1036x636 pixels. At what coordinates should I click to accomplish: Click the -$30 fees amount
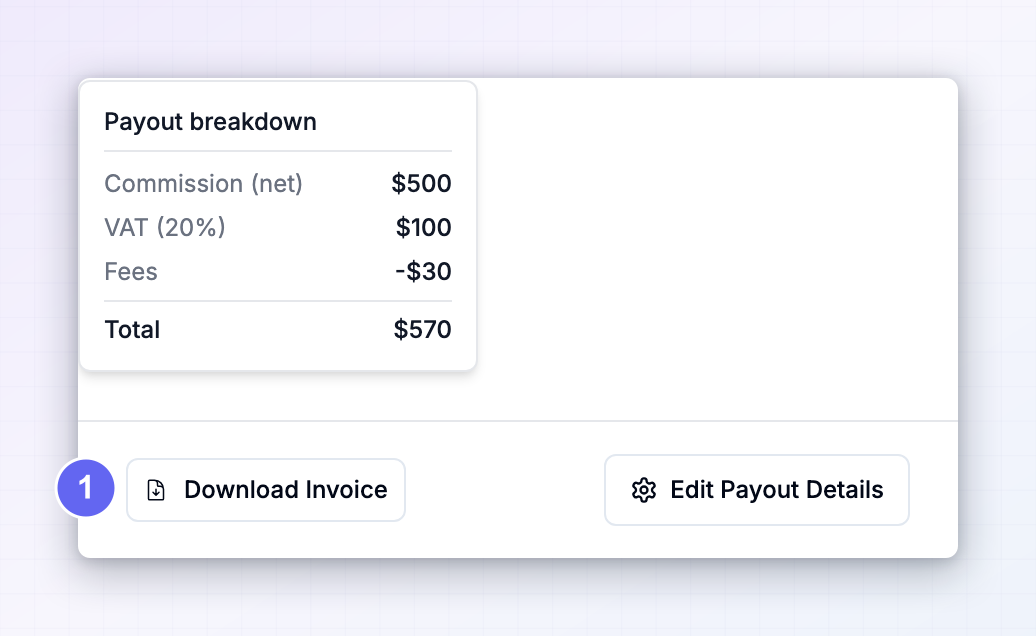423,271
